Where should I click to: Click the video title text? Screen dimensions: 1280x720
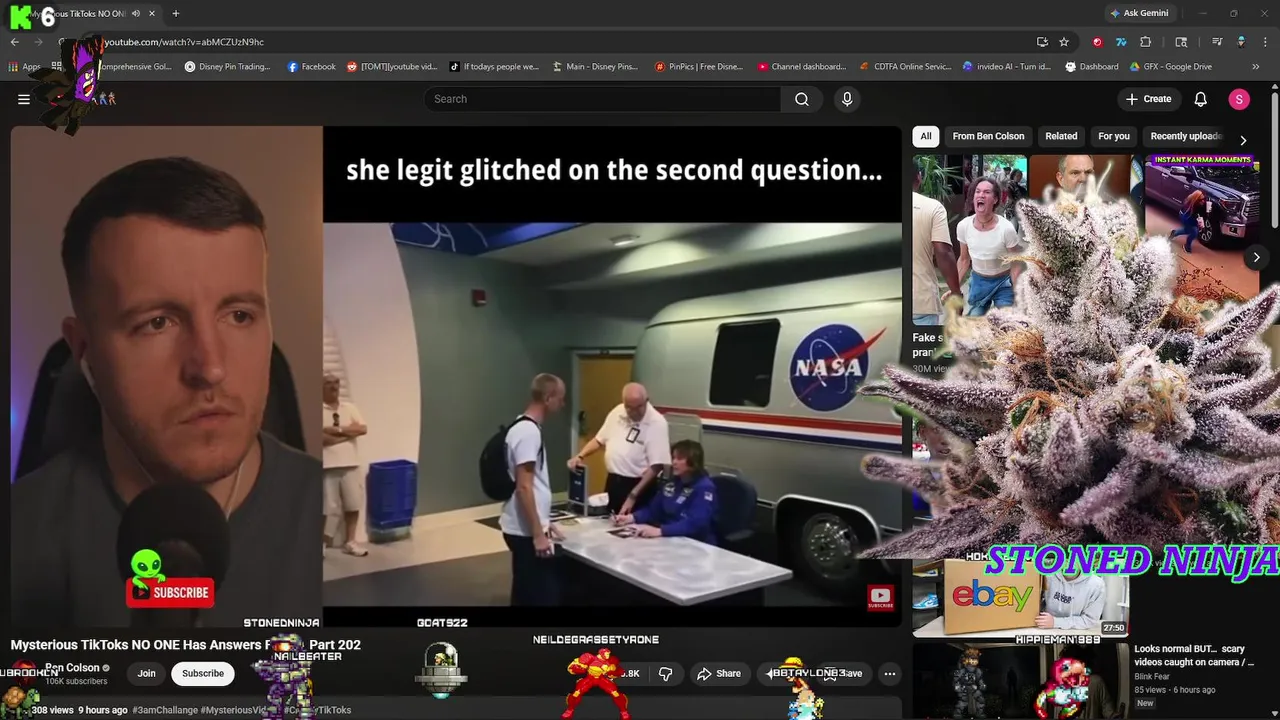185,645
